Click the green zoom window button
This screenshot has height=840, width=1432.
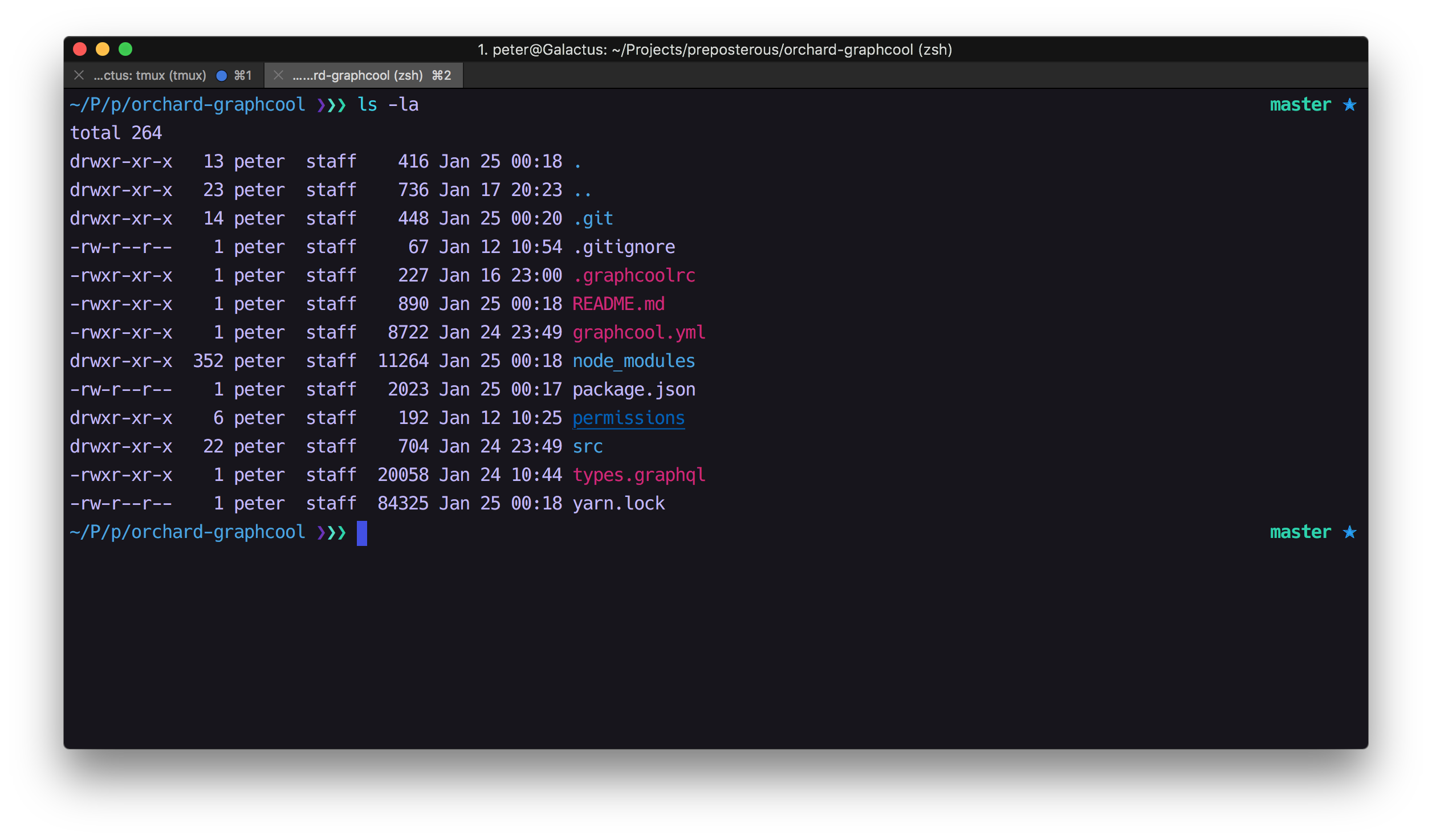(125, 50)
